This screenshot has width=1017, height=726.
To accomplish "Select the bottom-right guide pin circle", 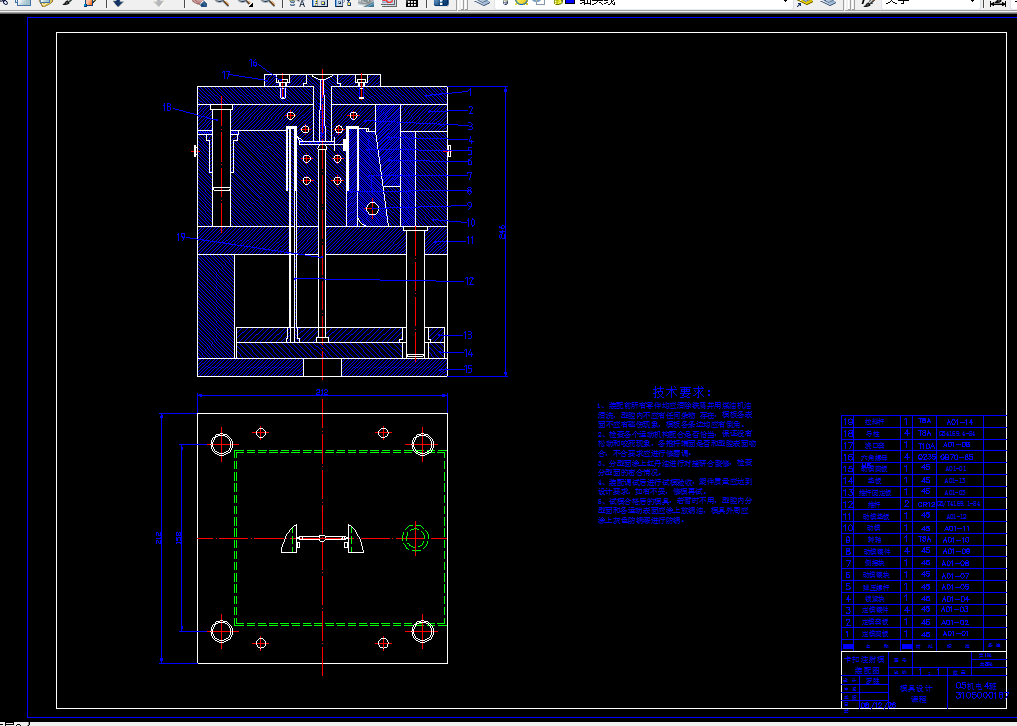I will 423,631.
